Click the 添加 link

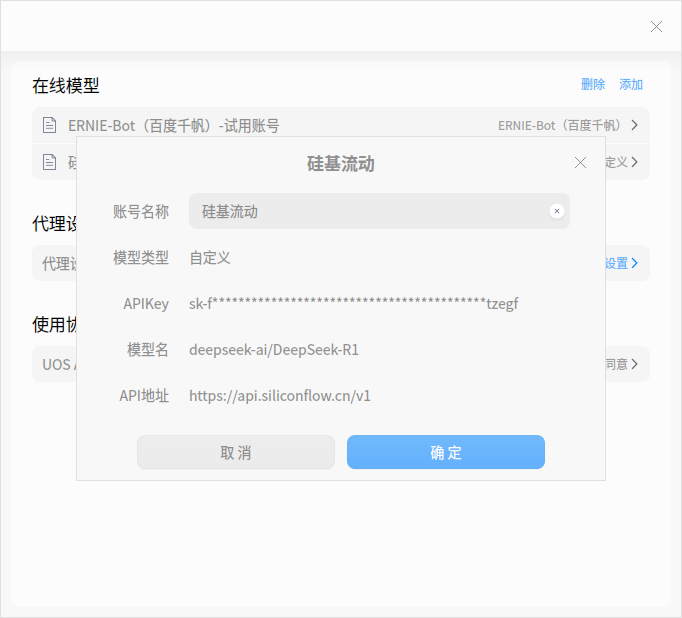(x=631, y=84)
